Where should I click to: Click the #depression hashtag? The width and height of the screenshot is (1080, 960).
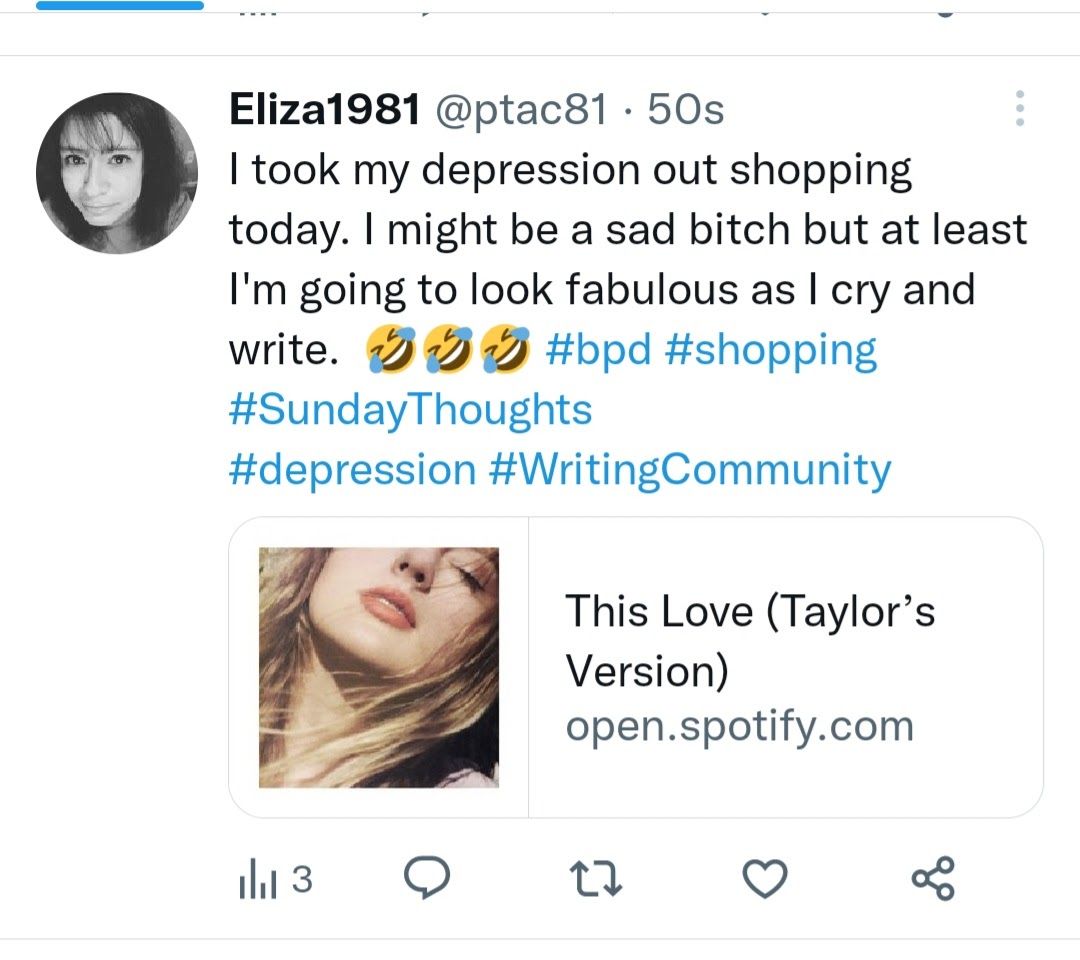[352, 469]
